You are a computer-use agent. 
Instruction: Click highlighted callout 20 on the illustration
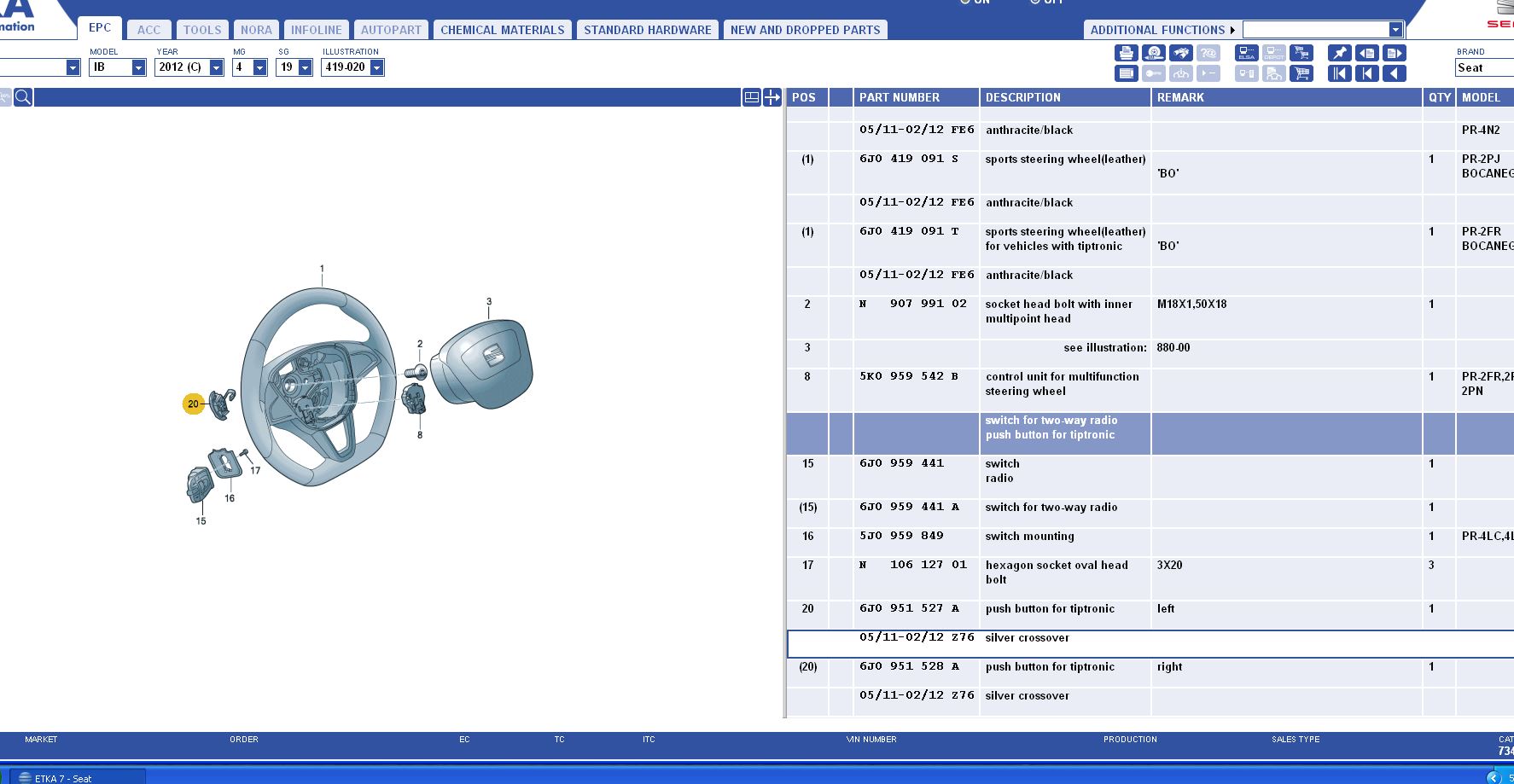pos(194,404)
